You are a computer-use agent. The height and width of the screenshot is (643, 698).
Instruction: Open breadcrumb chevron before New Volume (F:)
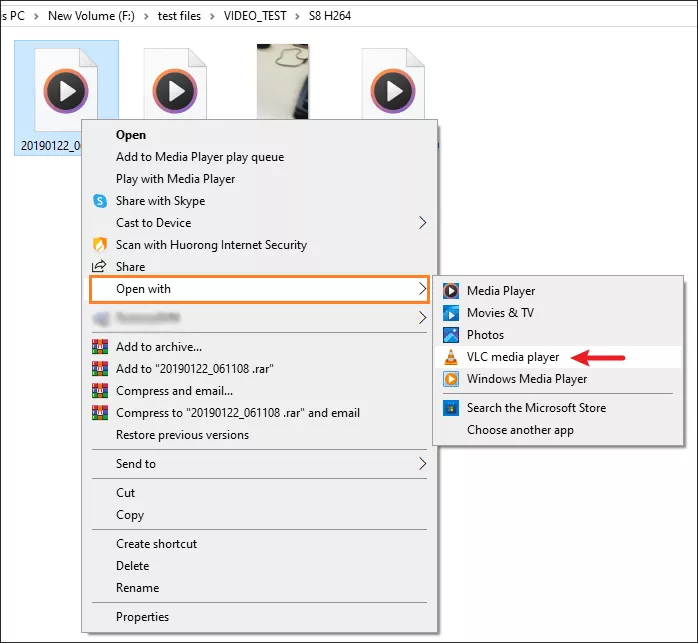click(x=36, y=16)
